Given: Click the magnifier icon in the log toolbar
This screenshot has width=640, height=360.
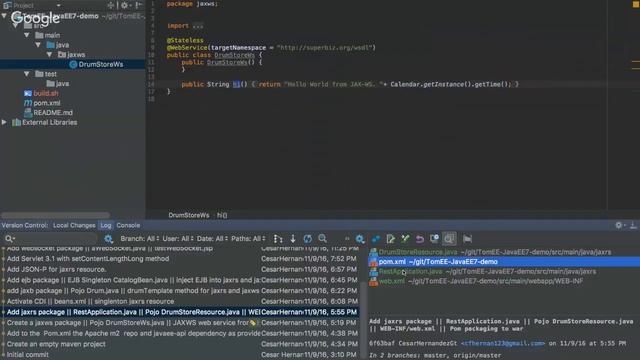Looking at the screenshot, I should pos(322,238).
